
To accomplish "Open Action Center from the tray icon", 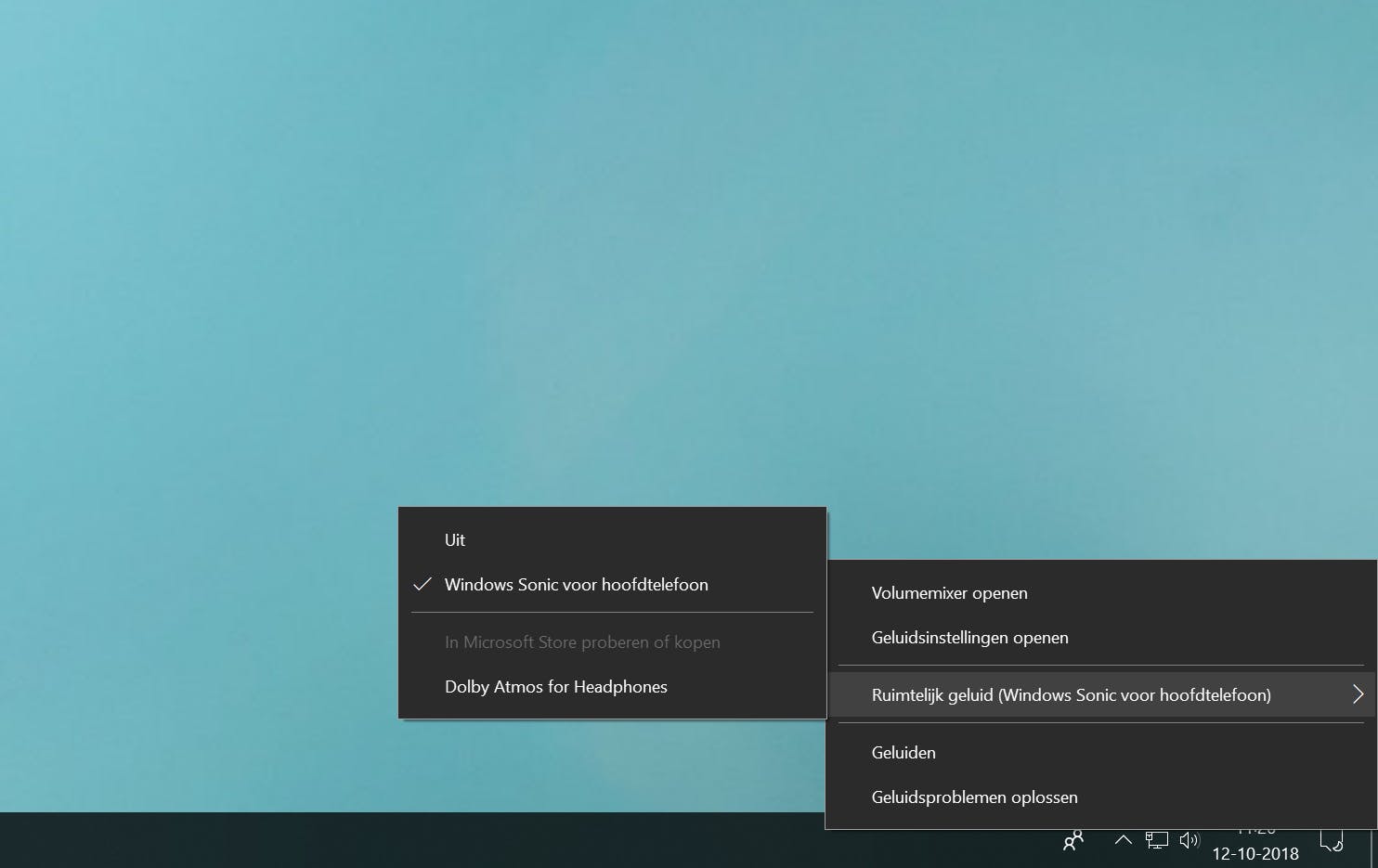I will click(x=1332, y=840).
